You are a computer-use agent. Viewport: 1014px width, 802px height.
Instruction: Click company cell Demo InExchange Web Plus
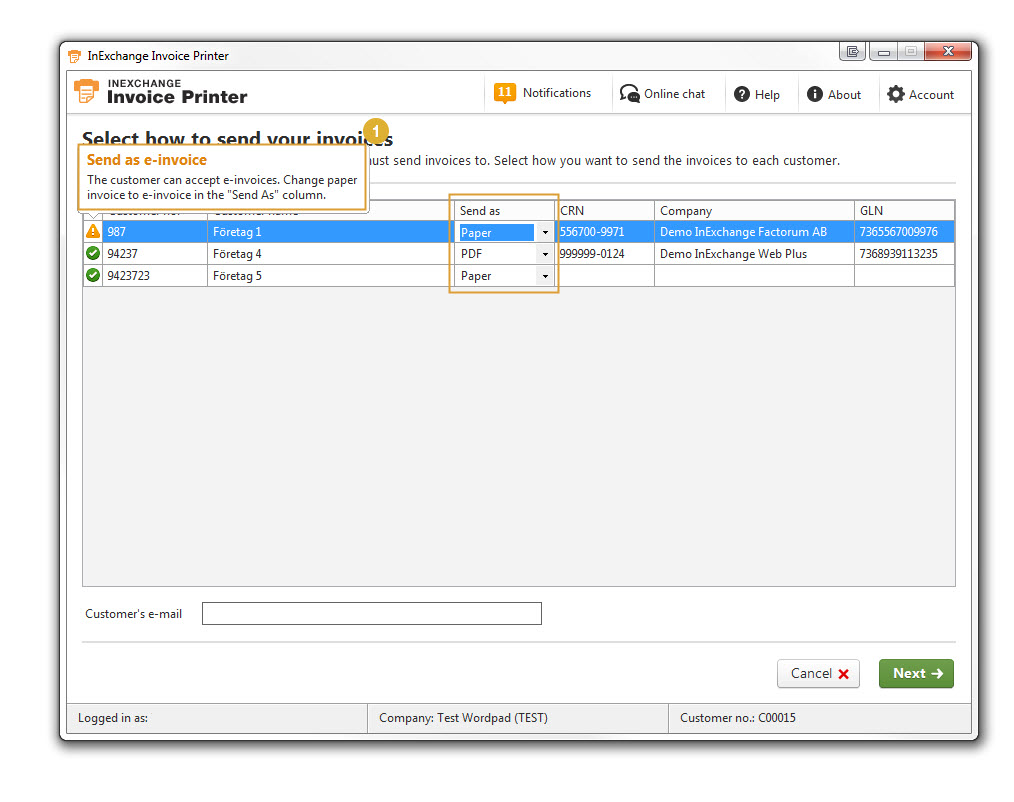pos(754,254)
